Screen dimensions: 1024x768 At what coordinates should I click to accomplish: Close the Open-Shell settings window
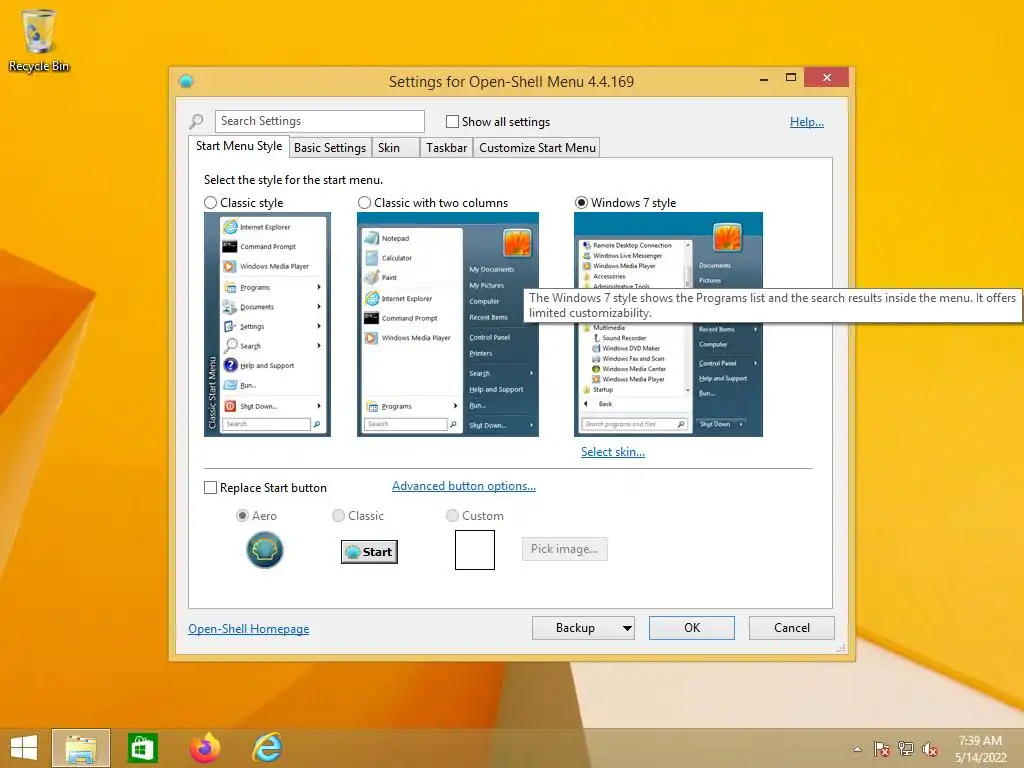click(827, 78)
